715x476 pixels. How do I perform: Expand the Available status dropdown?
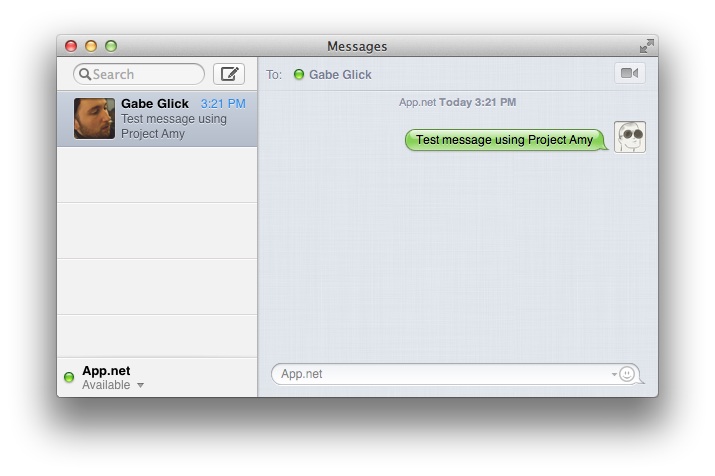(140, 385)
